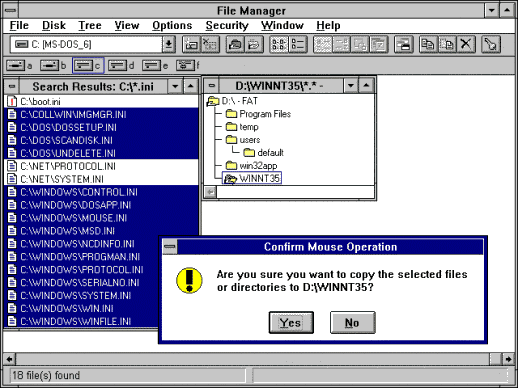Open the Disk menu
518x388 pixels.
click(x=54, y=25)
